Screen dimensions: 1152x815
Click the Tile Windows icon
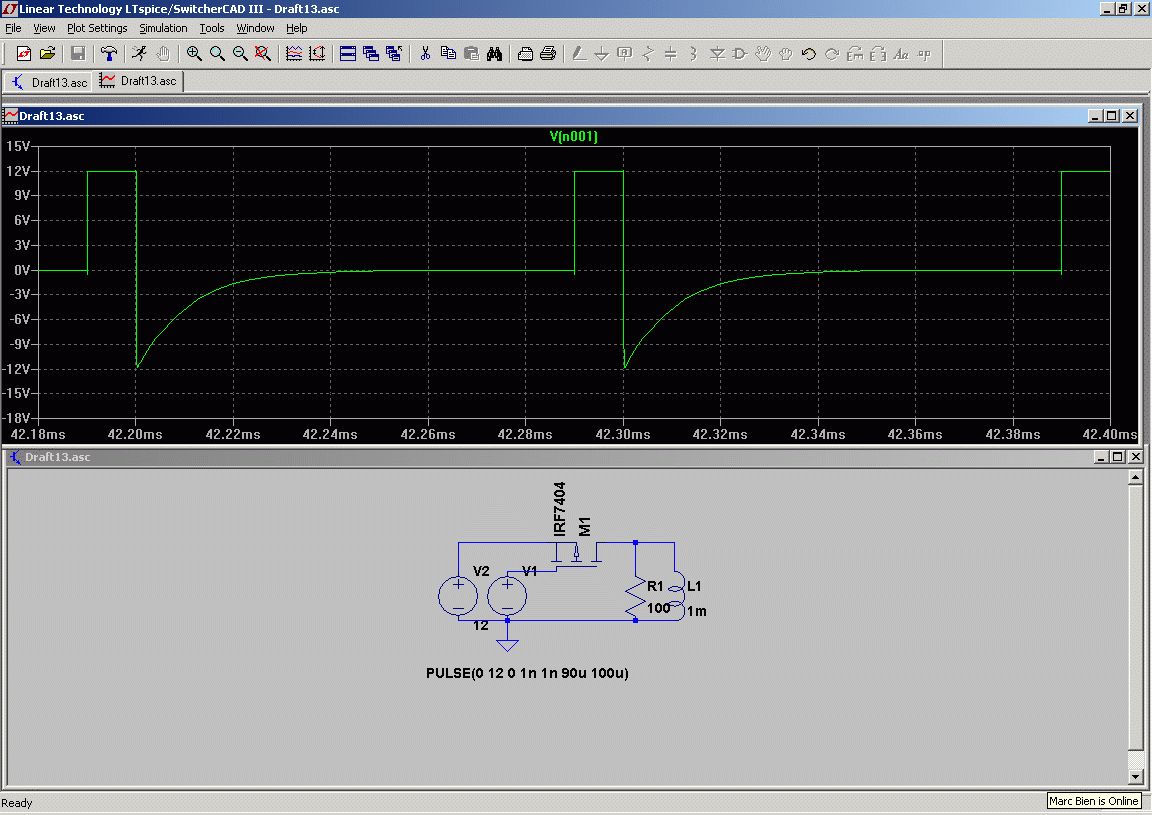pyautogui.click(x=348, y=54)
